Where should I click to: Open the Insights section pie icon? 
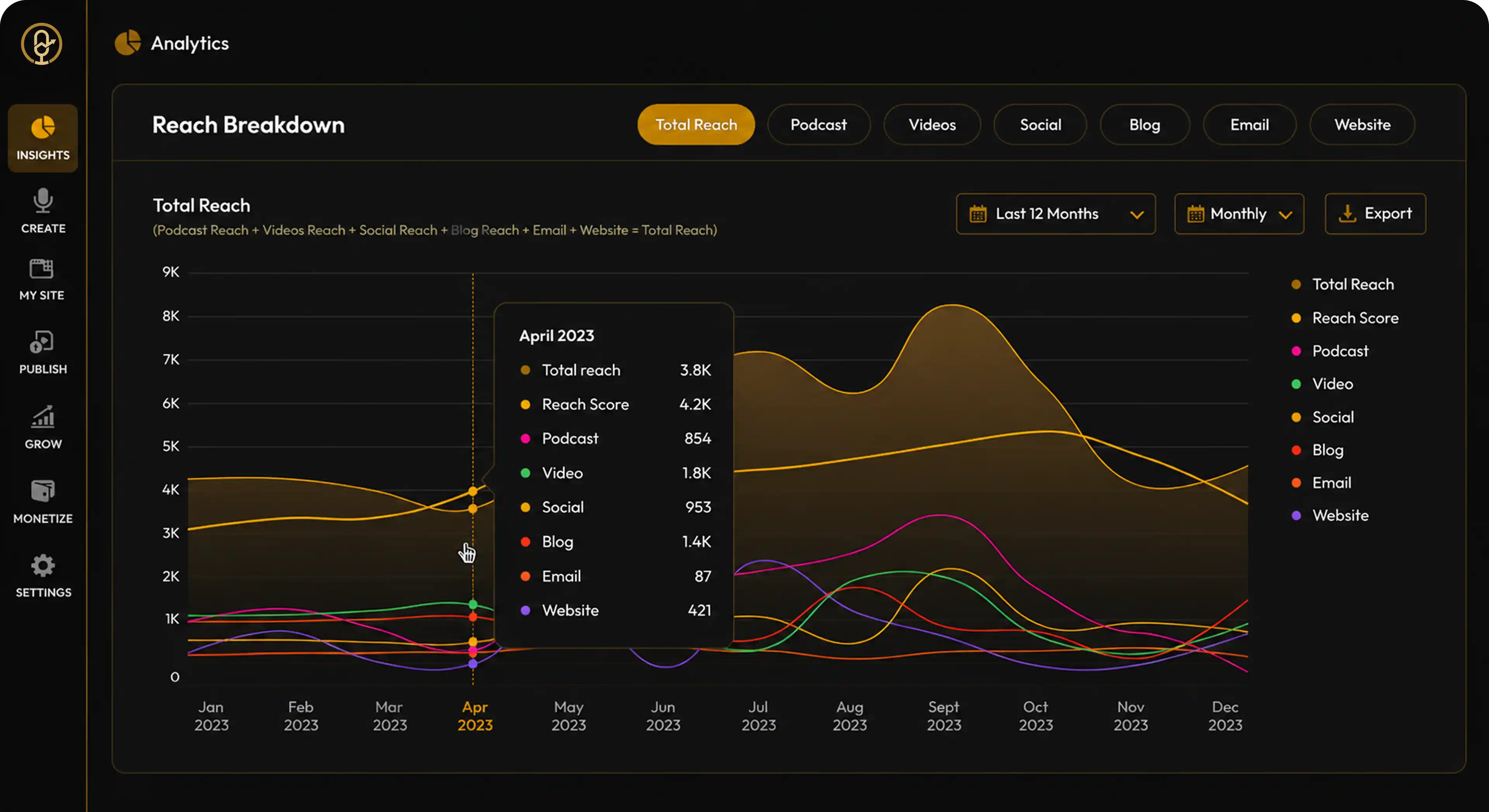click(43, 127)
